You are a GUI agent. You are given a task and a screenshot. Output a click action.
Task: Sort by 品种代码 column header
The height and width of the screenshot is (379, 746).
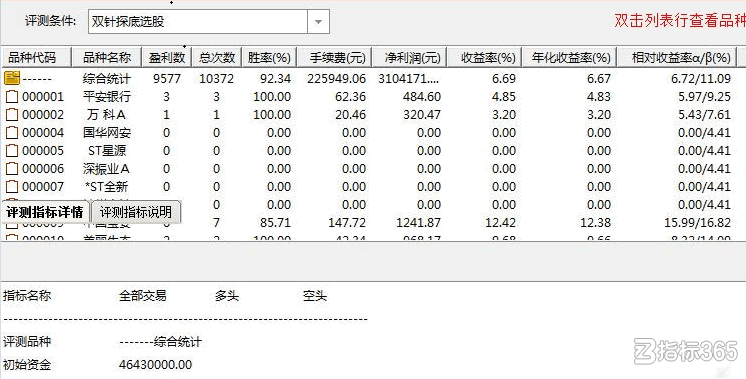click(36, 58)
